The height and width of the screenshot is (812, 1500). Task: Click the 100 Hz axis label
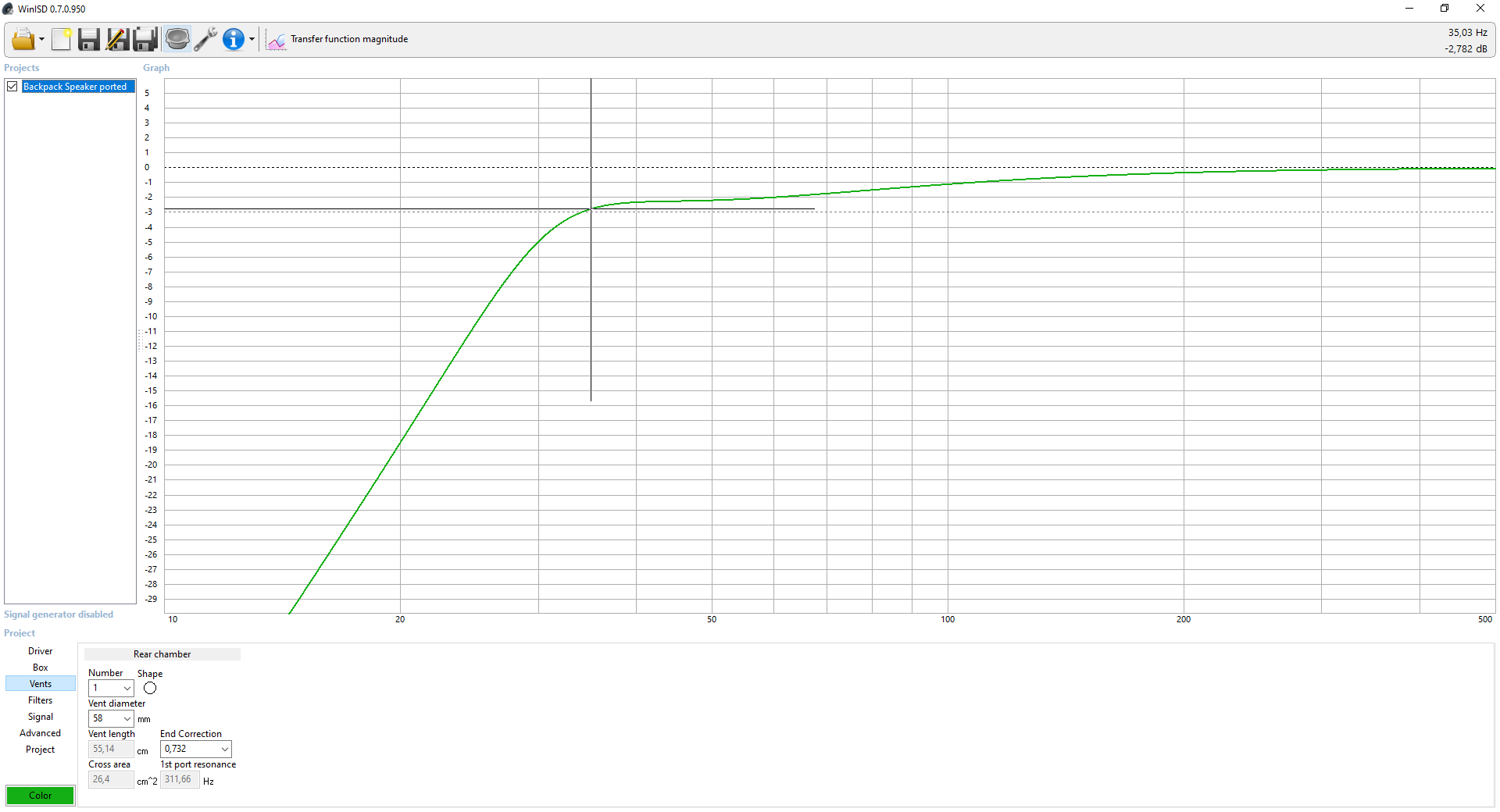948,619
